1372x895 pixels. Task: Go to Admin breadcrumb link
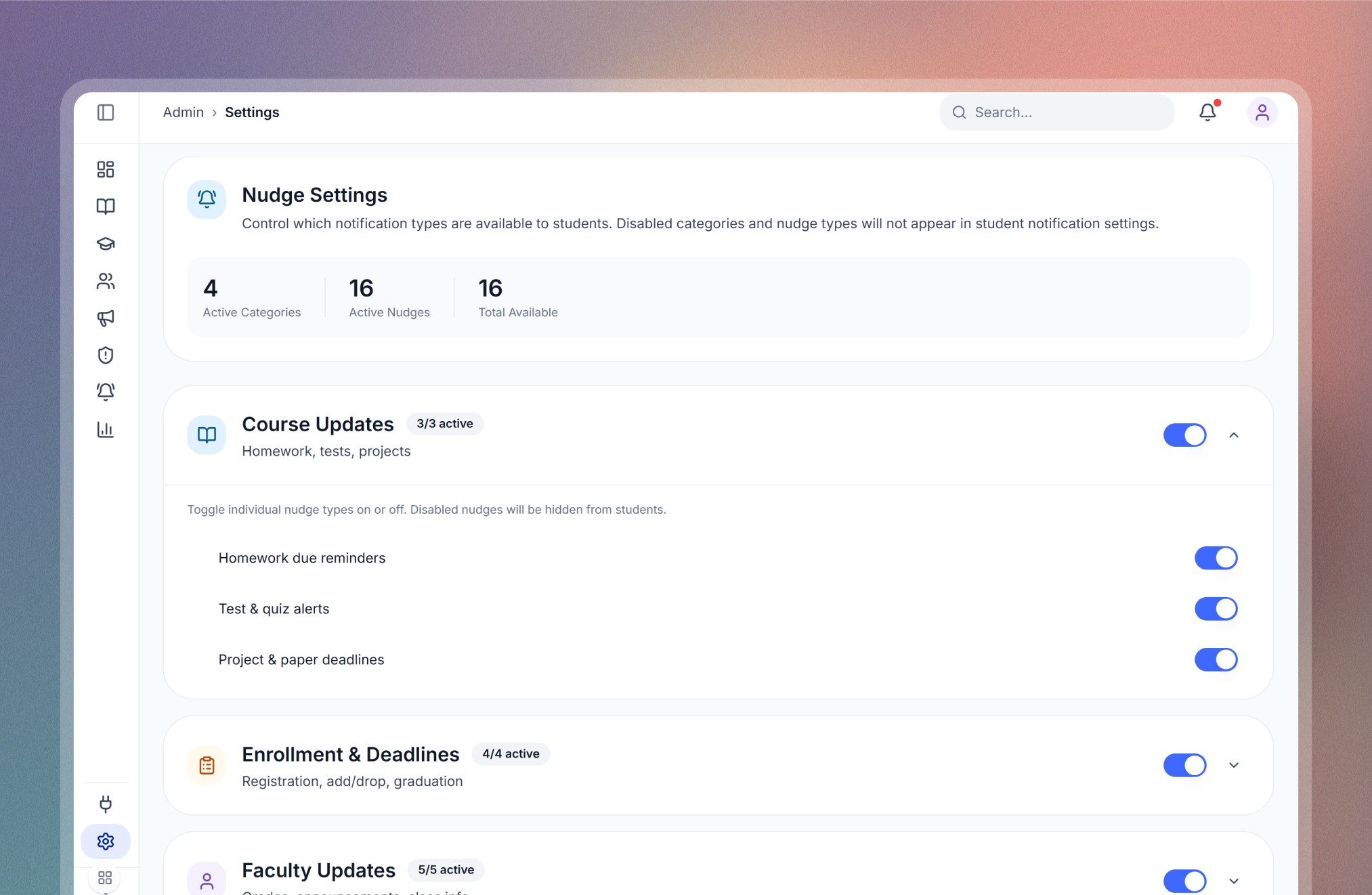183,112
